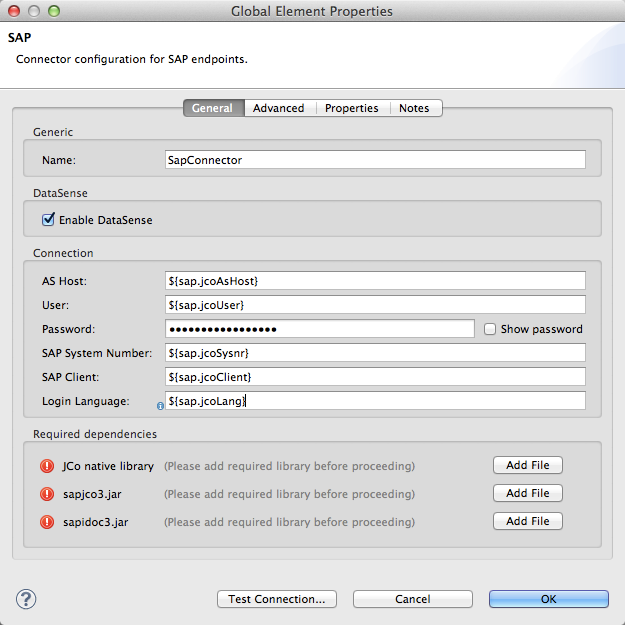Screen dimensions: 625x625
Task: Uncheck the Enable DataSense checkbox
Action: (48, 219)
